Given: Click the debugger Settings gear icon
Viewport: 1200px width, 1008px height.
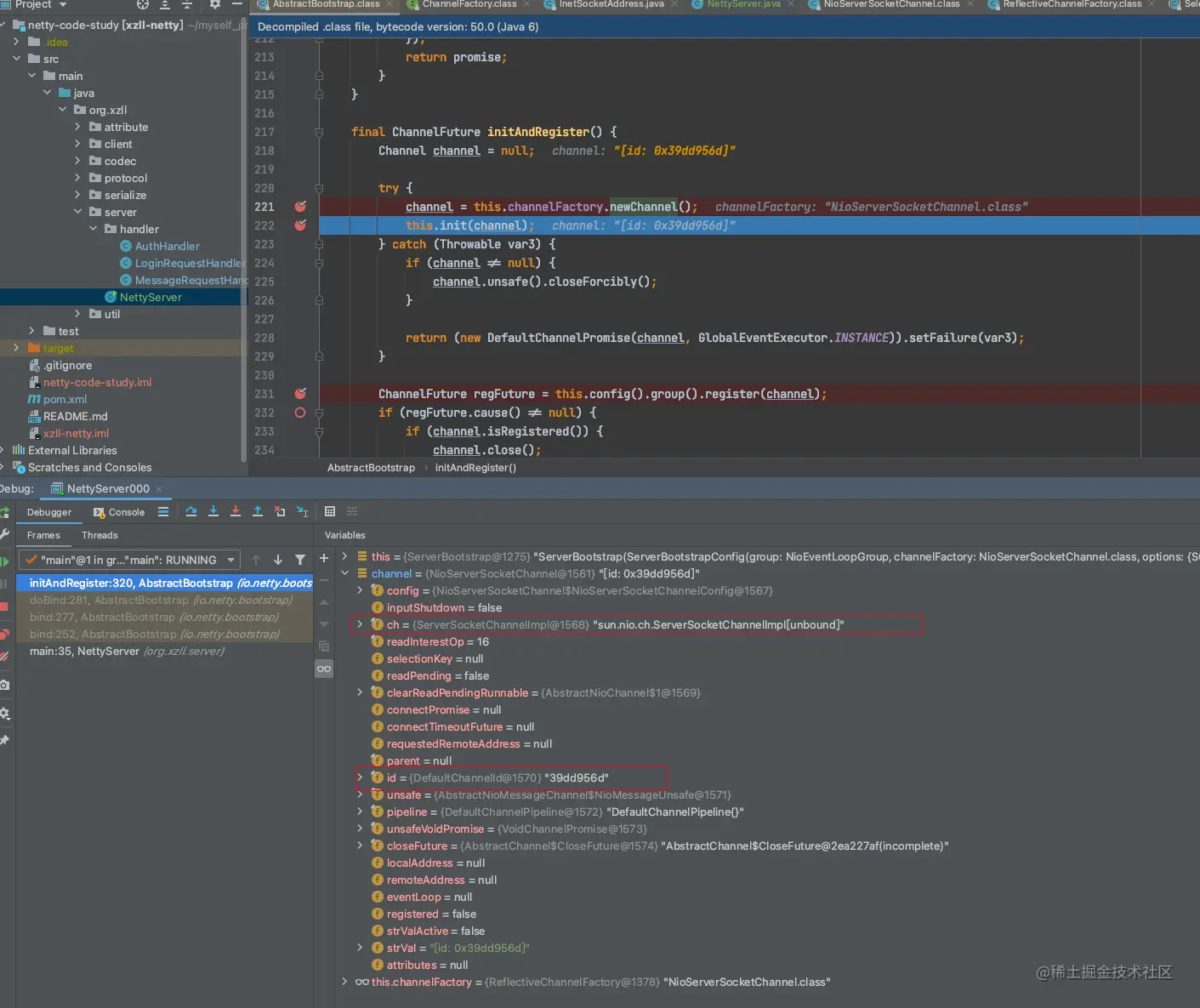Looking at the screenshot, I should (x=4, y=713).
